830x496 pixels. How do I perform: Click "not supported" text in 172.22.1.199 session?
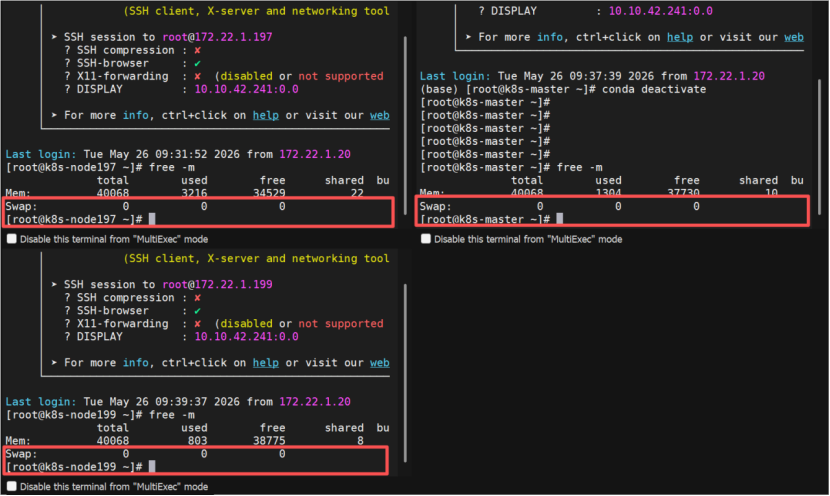pos(341,323)
